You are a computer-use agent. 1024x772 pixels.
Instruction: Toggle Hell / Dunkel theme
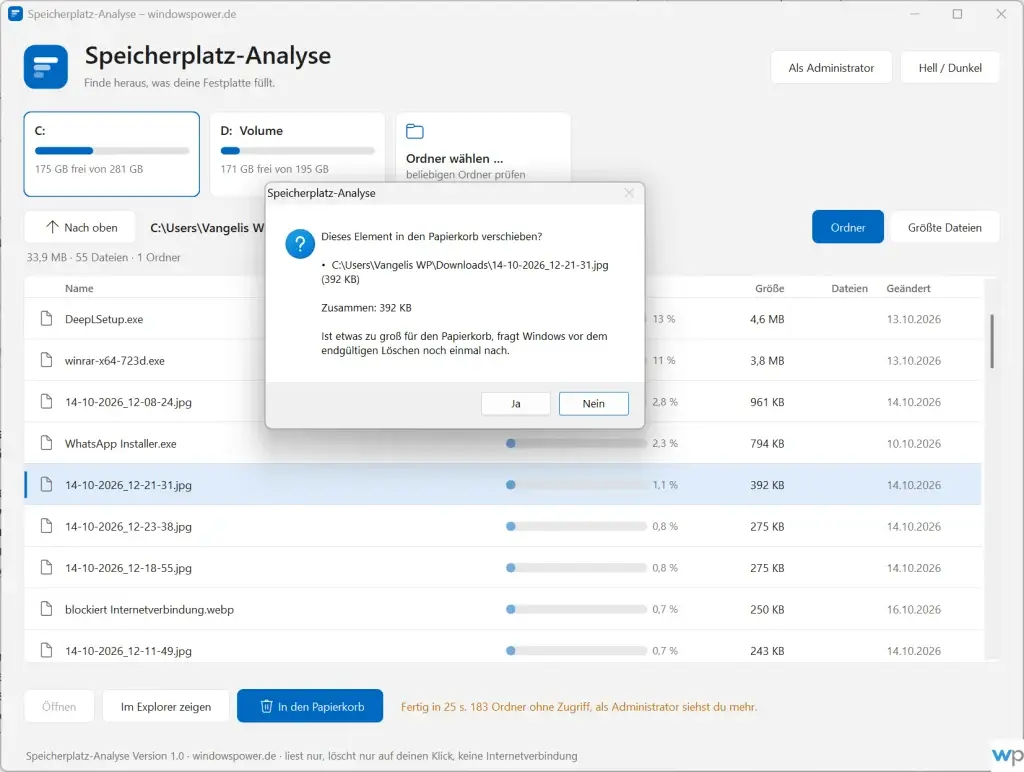tap(950, 68)
